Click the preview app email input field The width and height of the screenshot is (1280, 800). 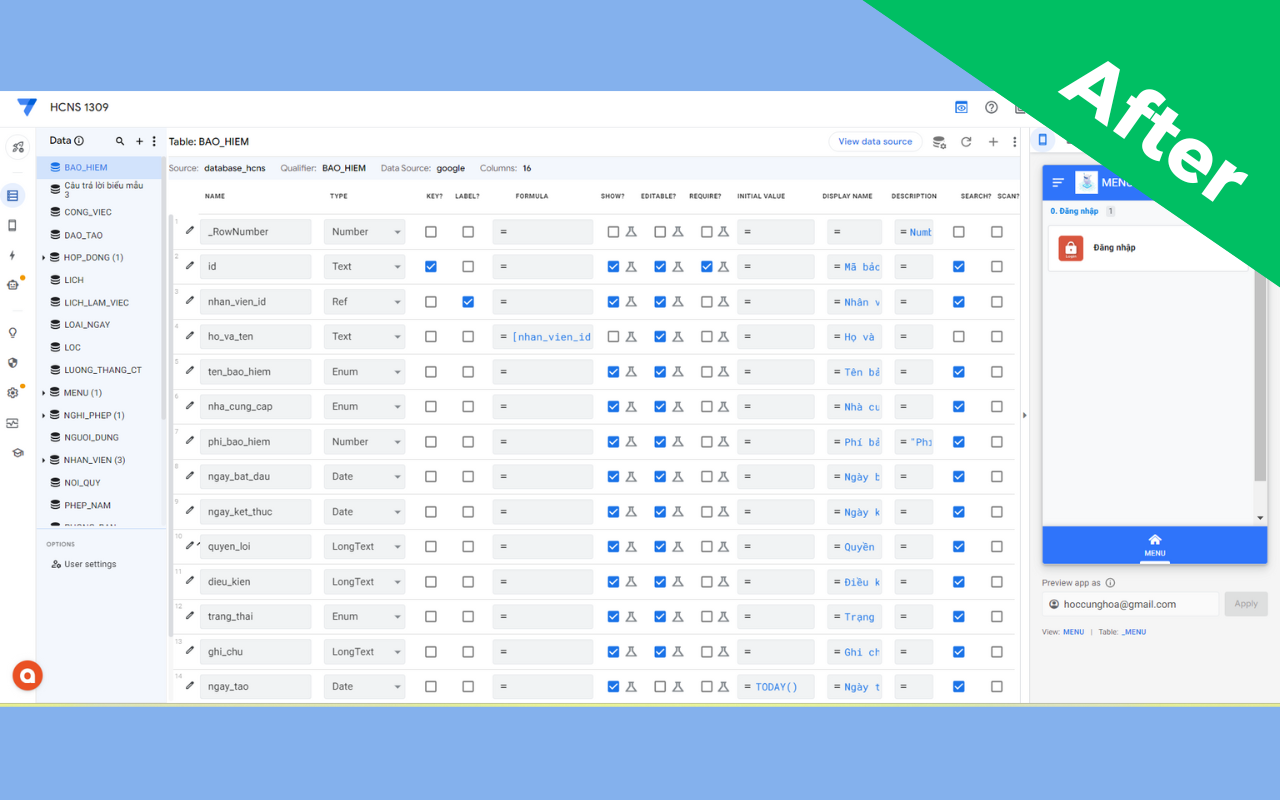[1129, 604]
